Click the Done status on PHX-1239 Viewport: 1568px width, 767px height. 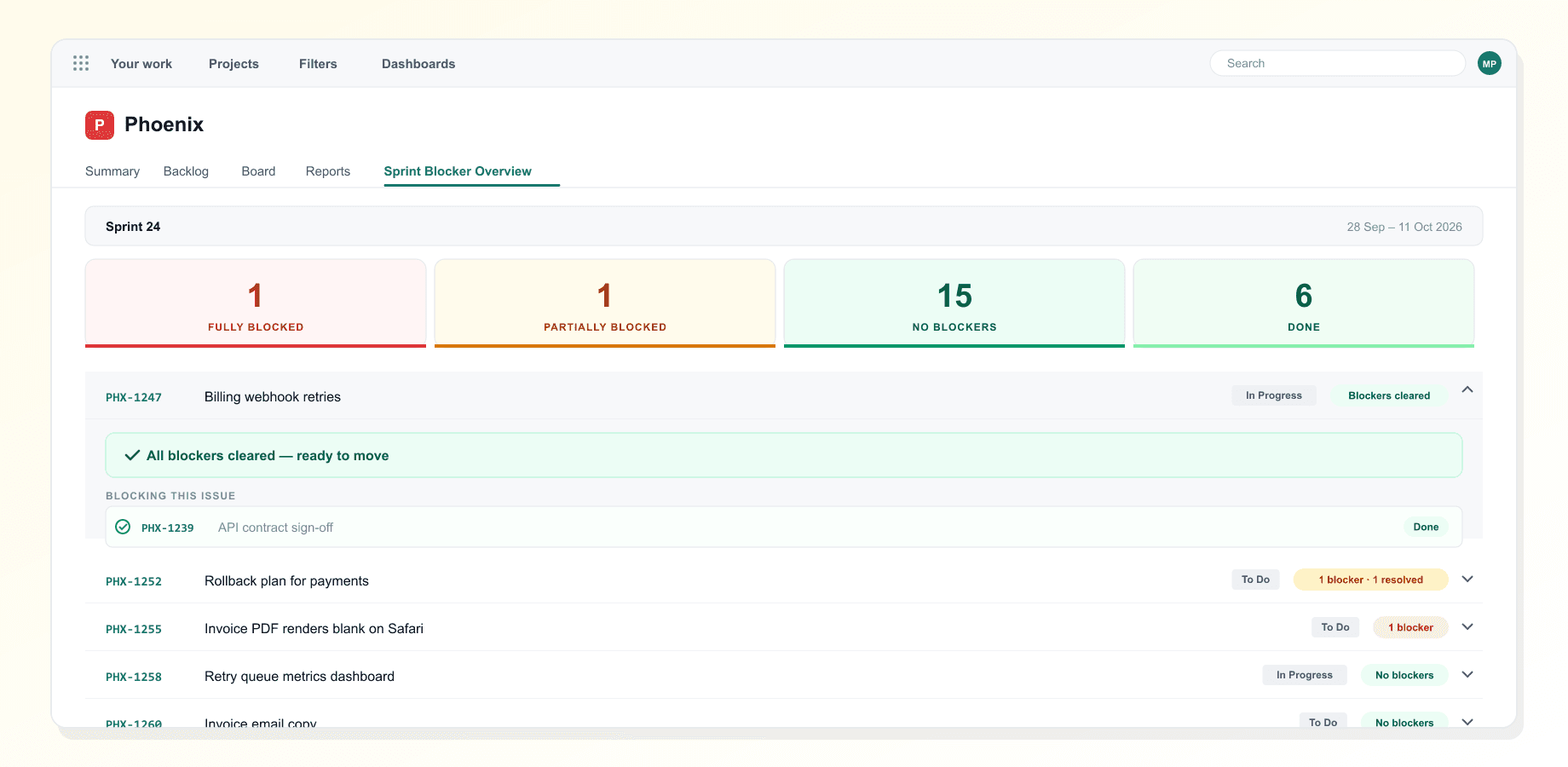point(1426,527)
